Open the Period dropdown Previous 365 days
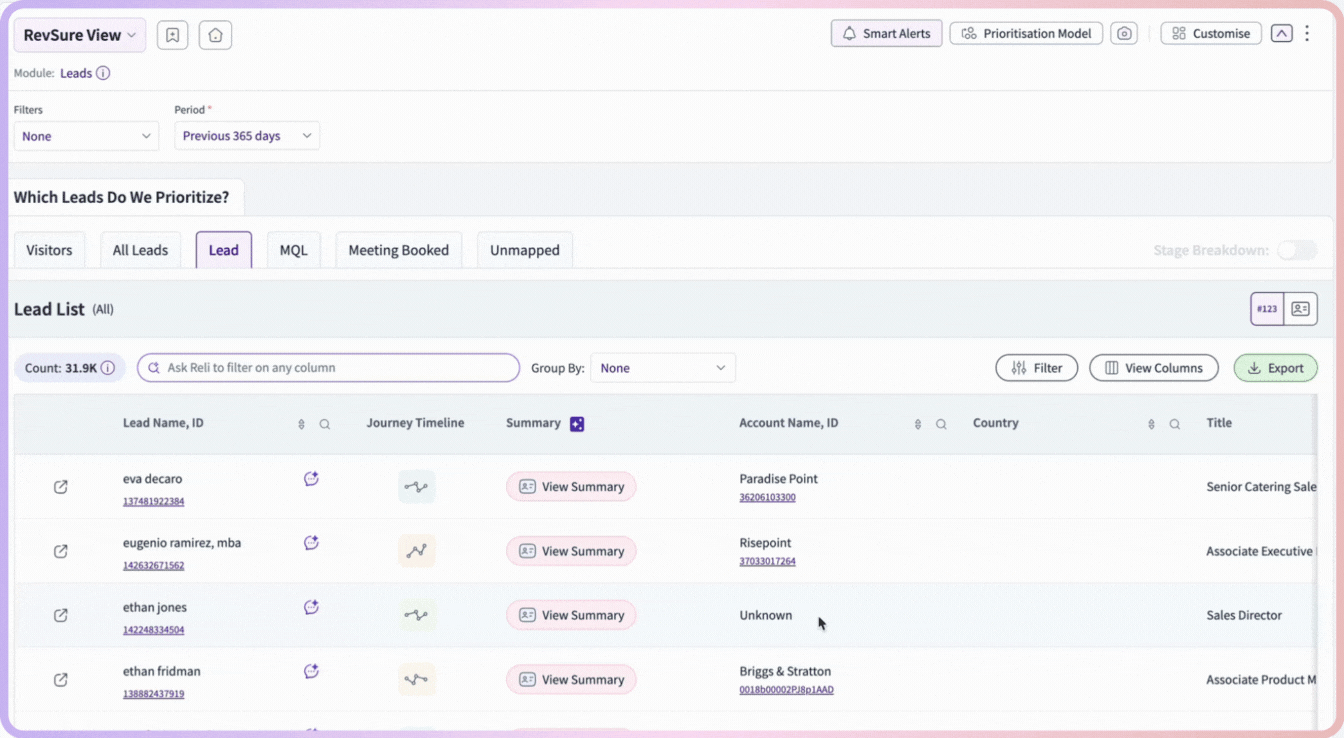Viewport: 1344px width, 738px height. pyautogui.click(x=247, y=136)
